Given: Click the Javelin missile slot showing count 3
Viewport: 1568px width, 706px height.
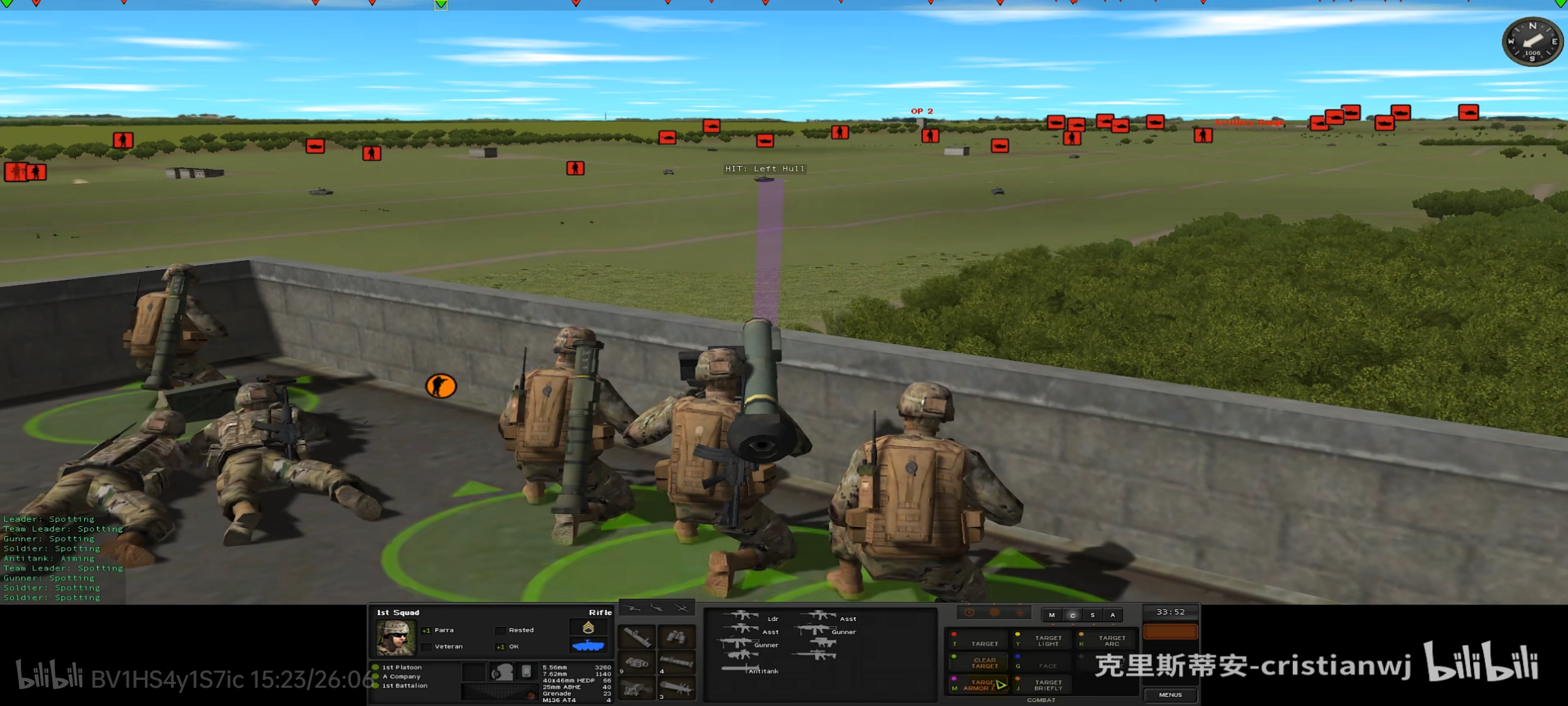Looking at the screenshot, I should (x=676, y=688).
